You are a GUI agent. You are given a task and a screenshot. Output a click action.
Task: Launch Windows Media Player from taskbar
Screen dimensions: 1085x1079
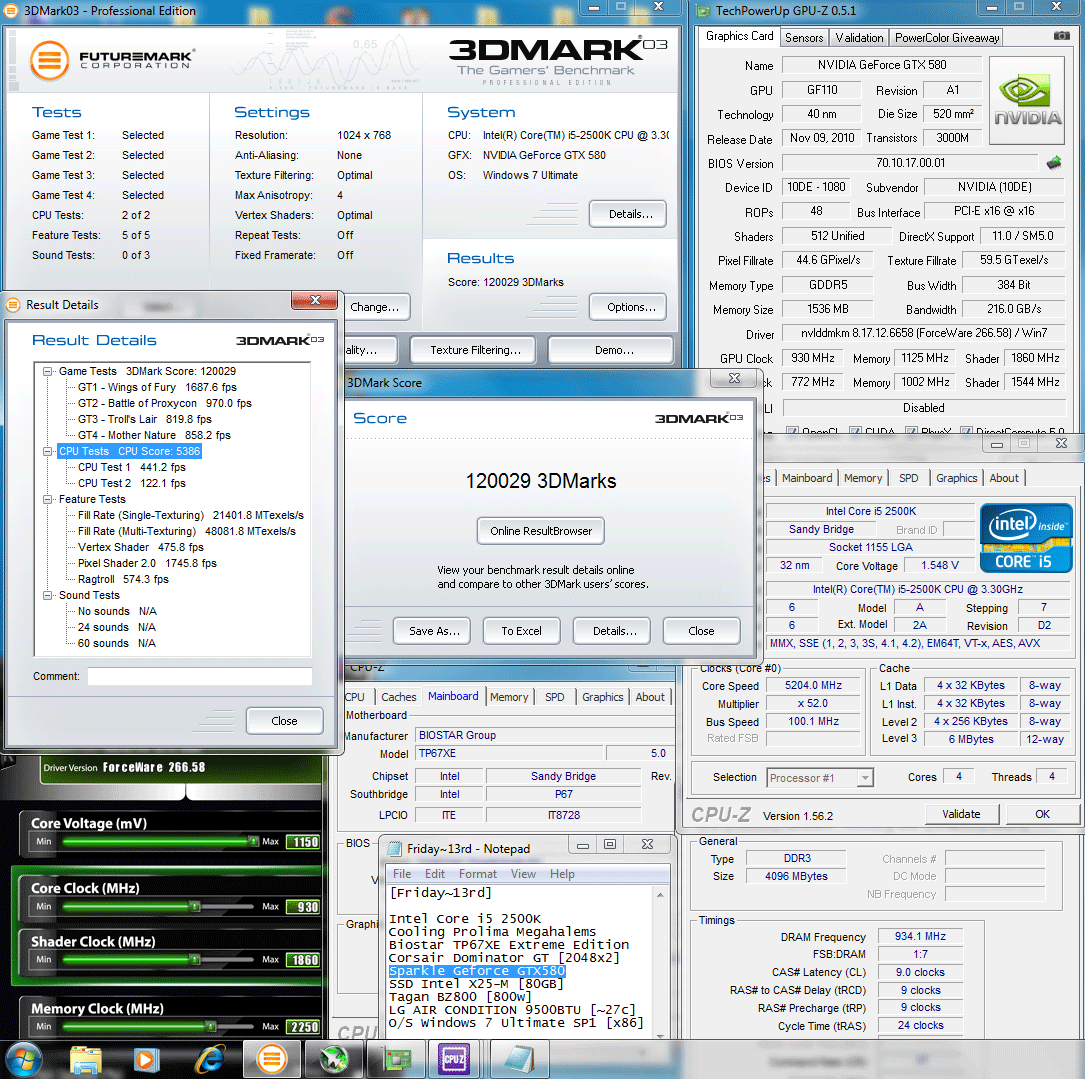[147, 1060]
